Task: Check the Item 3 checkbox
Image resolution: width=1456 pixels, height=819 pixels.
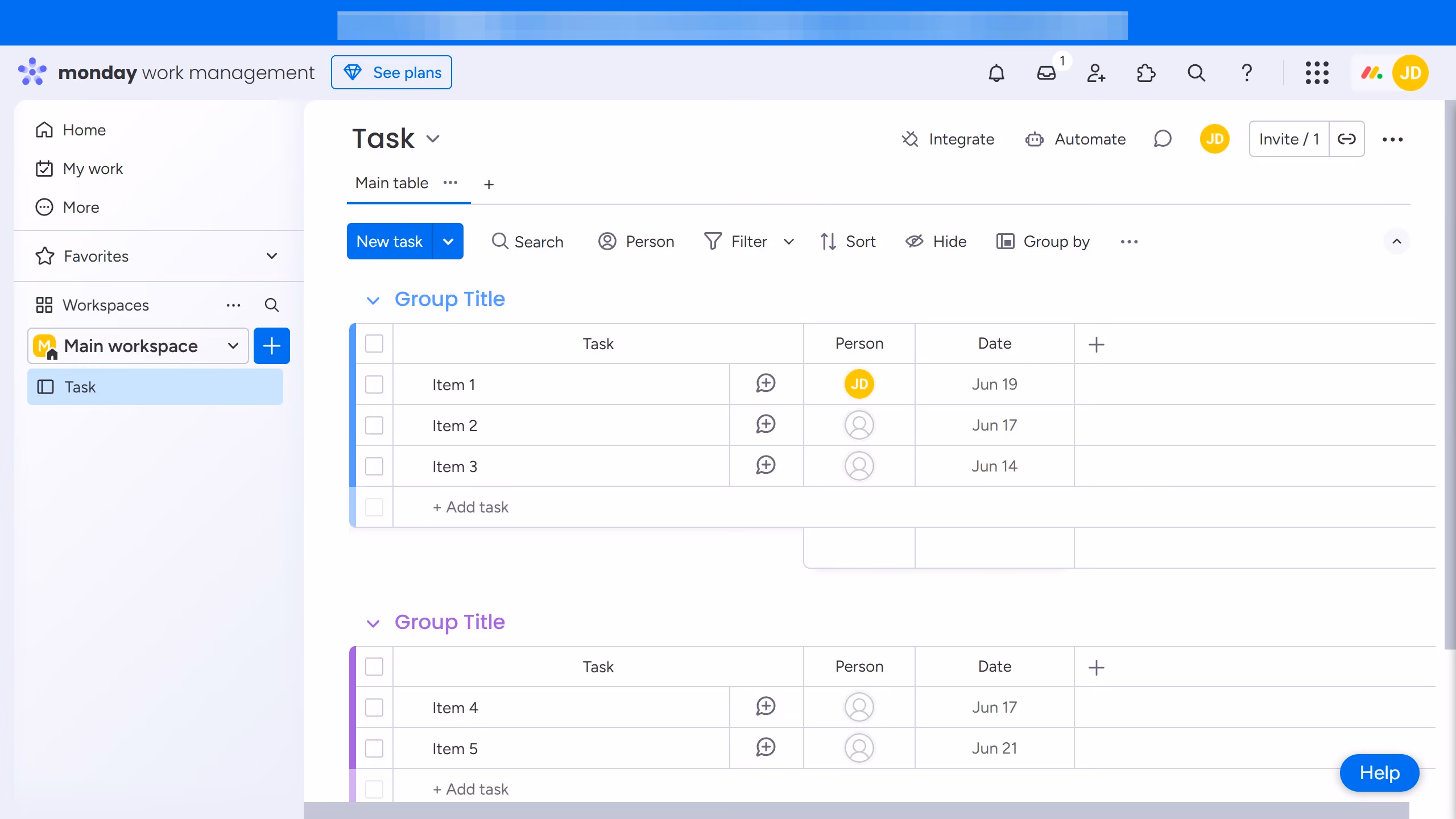Action: (374, 466)
